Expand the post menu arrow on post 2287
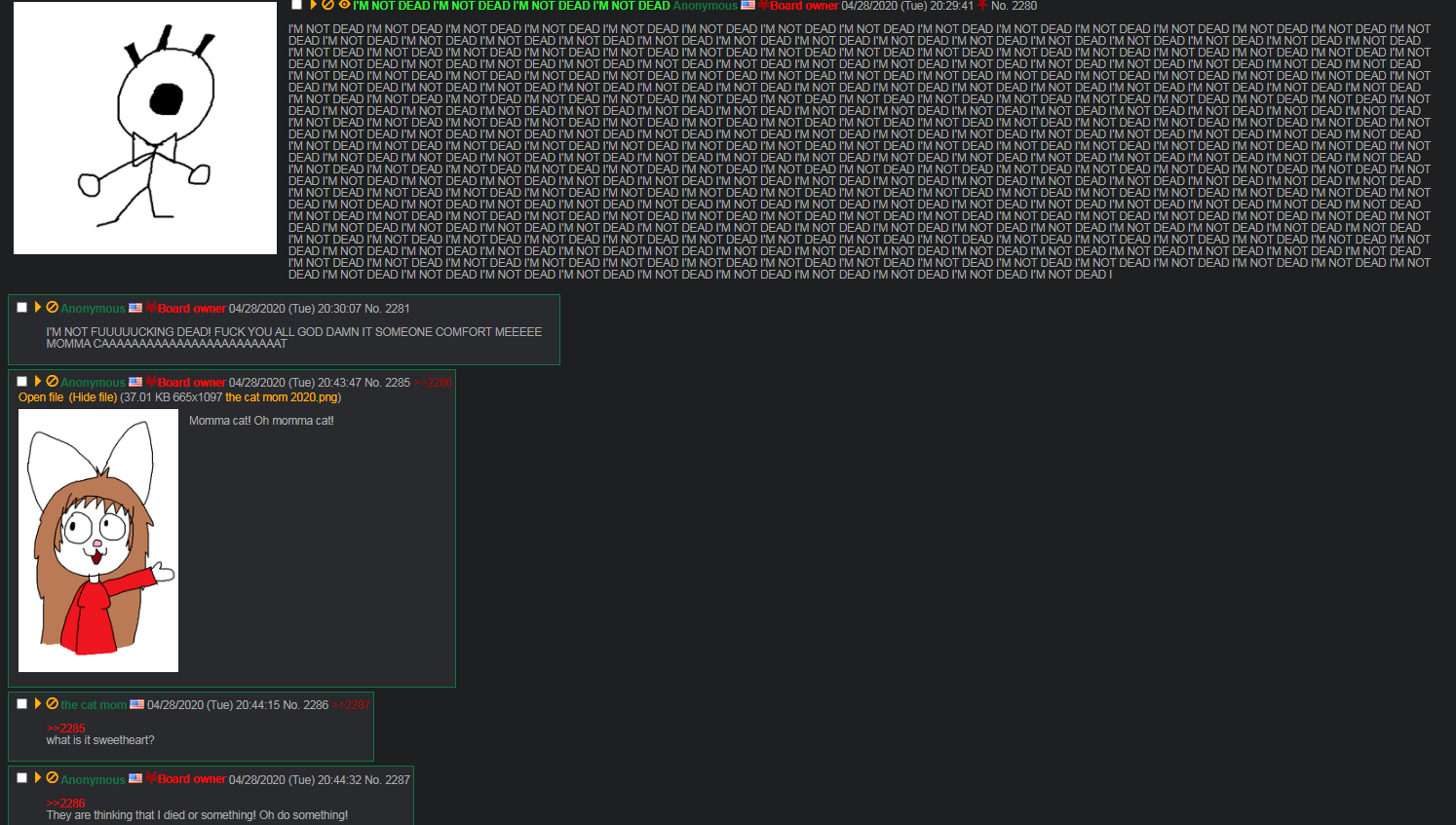The image size is (1456, 825). 38,777
